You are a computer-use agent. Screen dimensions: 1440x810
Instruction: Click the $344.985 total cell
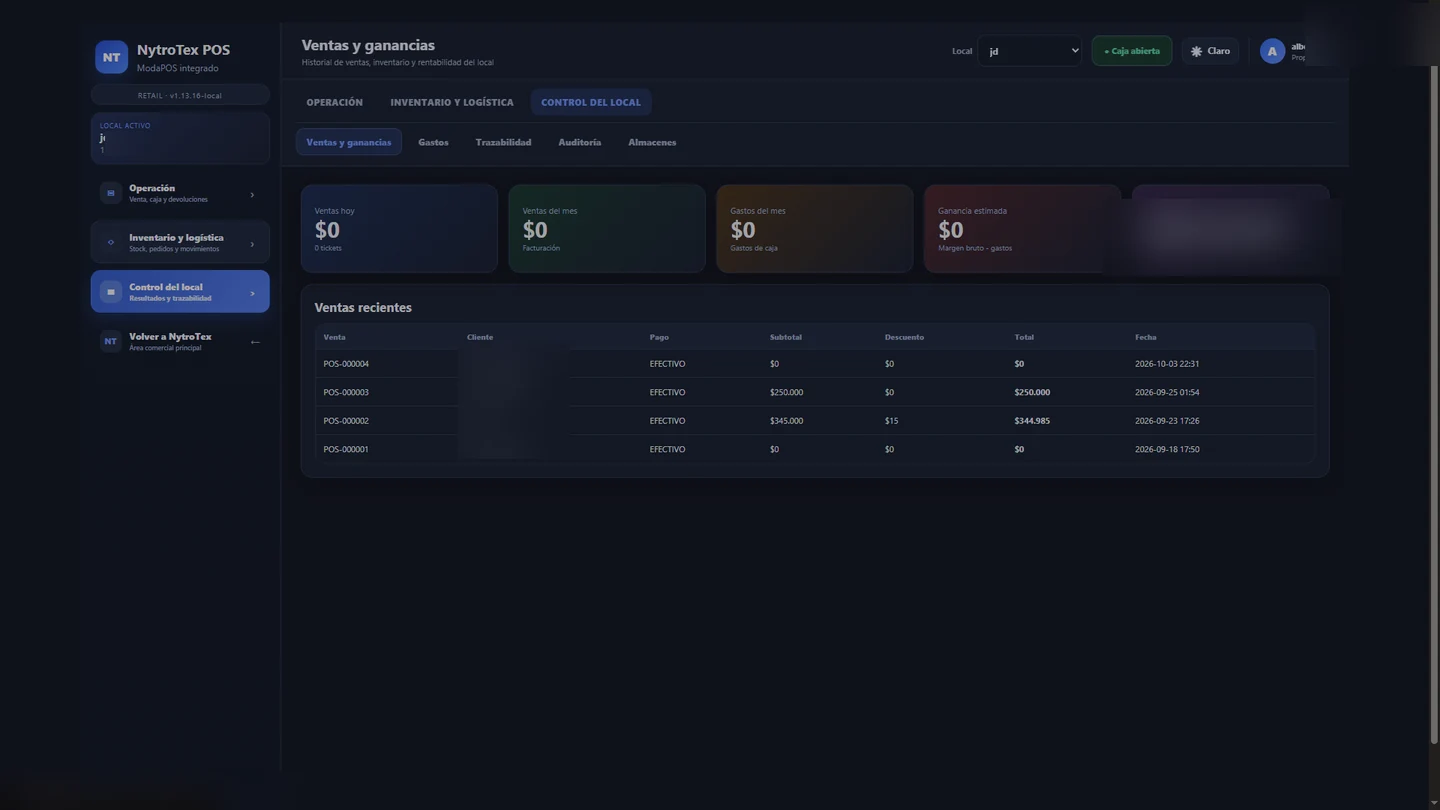[x=1032, y=421]
